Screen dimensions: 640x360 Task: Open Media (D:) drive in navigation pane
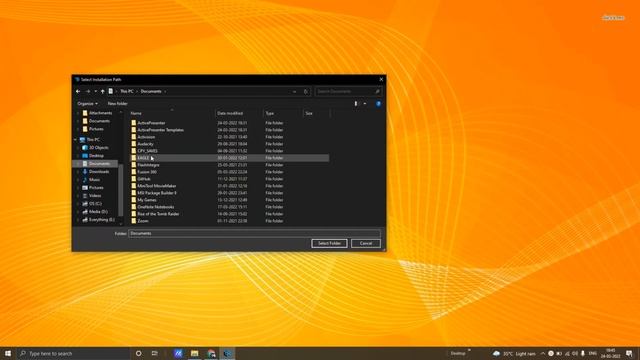98,212
